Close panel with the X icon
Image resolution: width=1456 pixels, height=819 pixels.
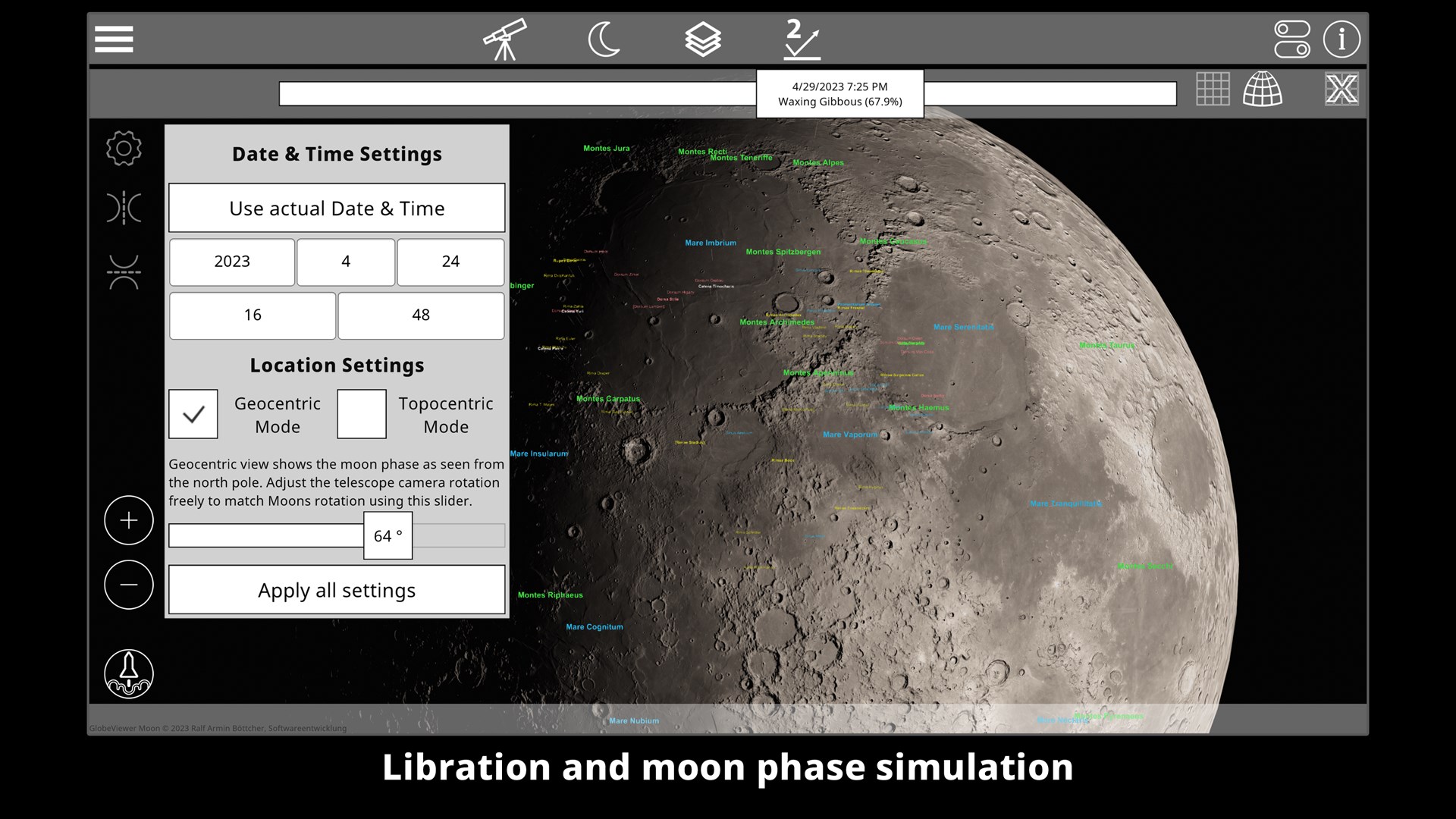pyautogui.click(x=1341, y=89)
